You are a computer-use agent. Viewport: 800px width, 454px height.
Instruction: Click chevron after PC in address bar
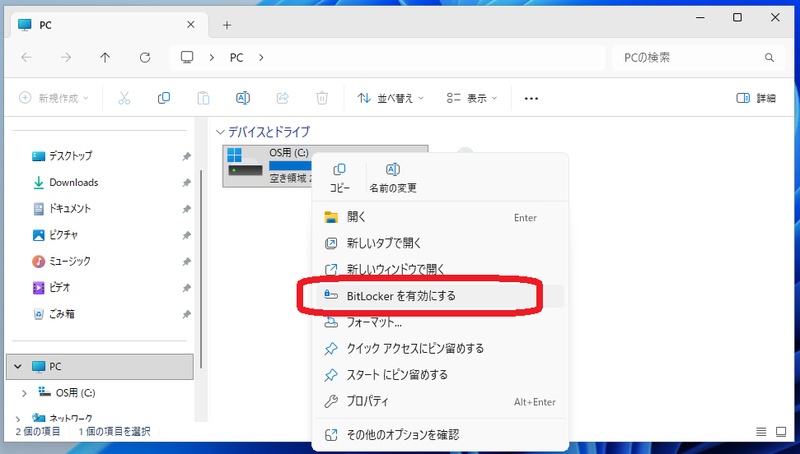point(261,58)
